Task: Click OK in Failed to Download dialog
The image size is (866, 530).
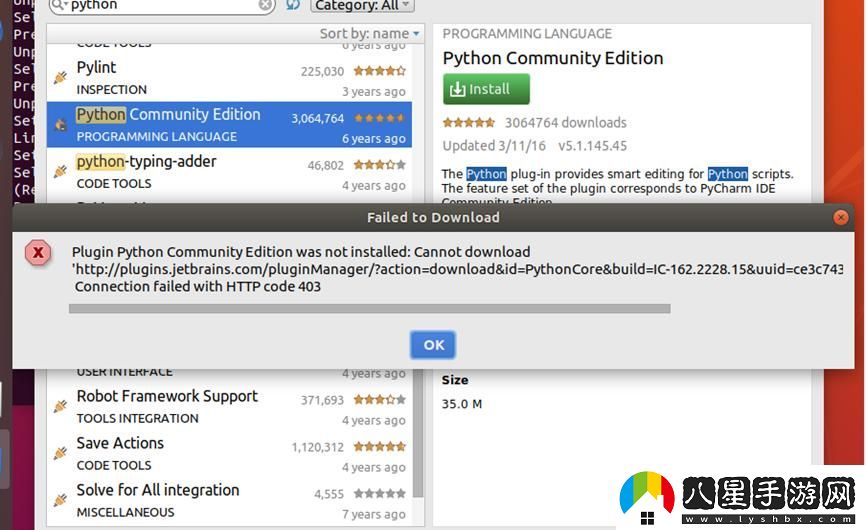Action: pyautogui.click(x=433, y=345)
